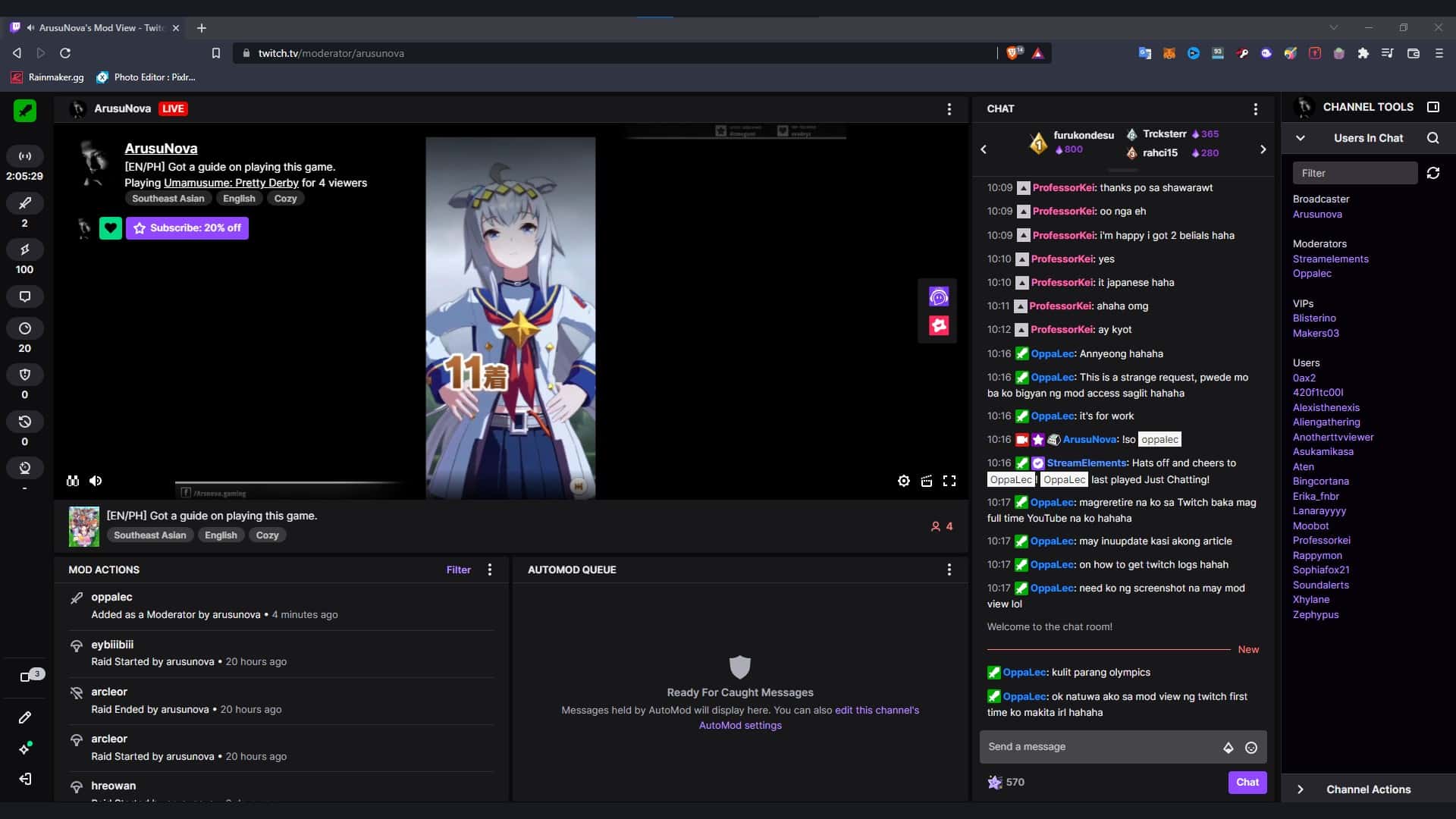Click the users Filter input field
The width and height of the screenshot is (1456, 819).
click(x=1355, y=173)
